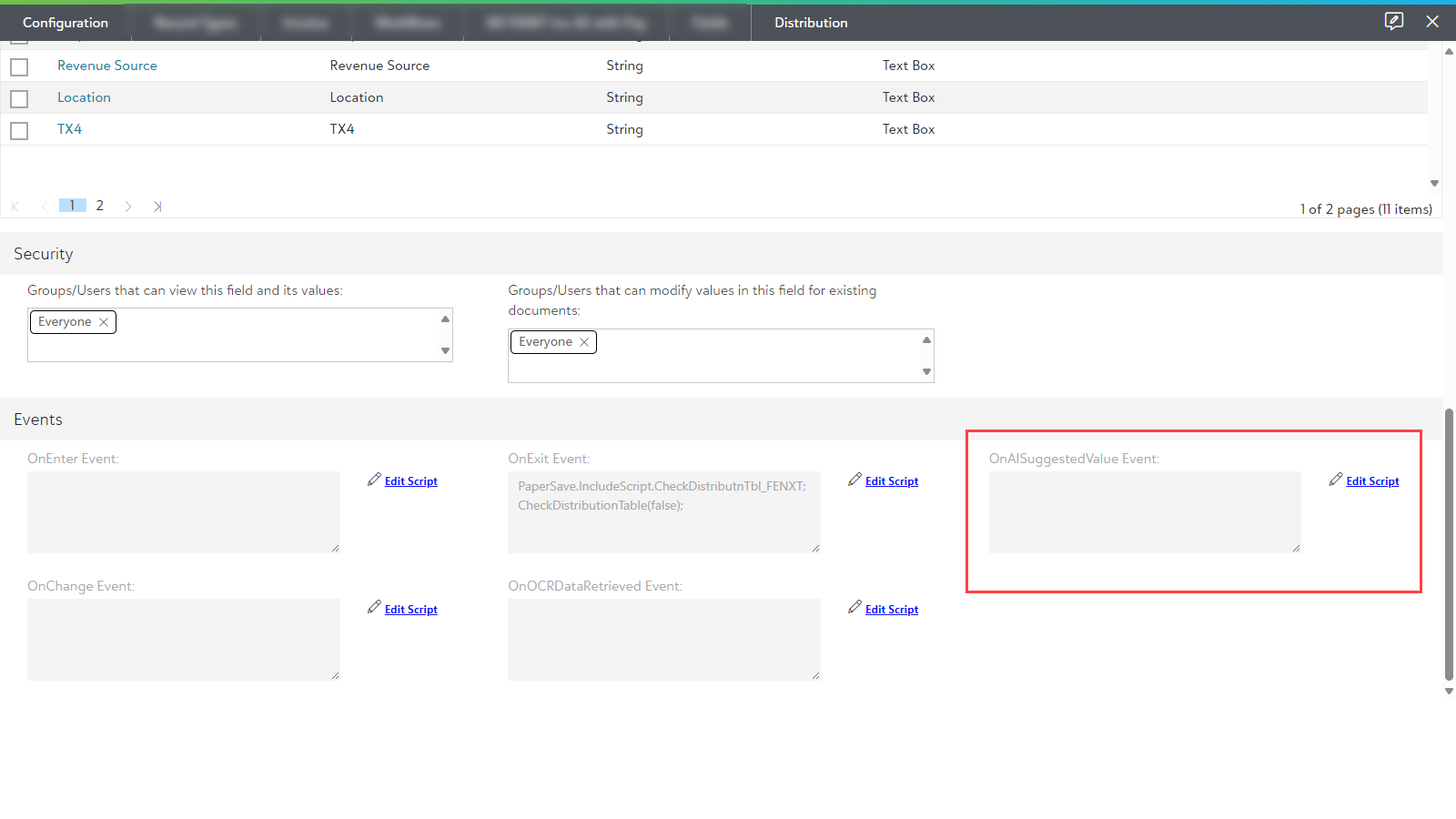Tick the TX4 row checkbox

pos(19,131)
